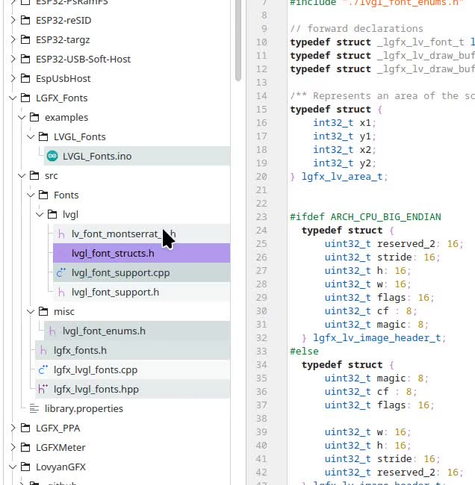The width and height of the screenshot is (475, 485).
Task: Click the hpp icon of lgfx_lvgl_fonts.hpp
Action: (43, 389)
